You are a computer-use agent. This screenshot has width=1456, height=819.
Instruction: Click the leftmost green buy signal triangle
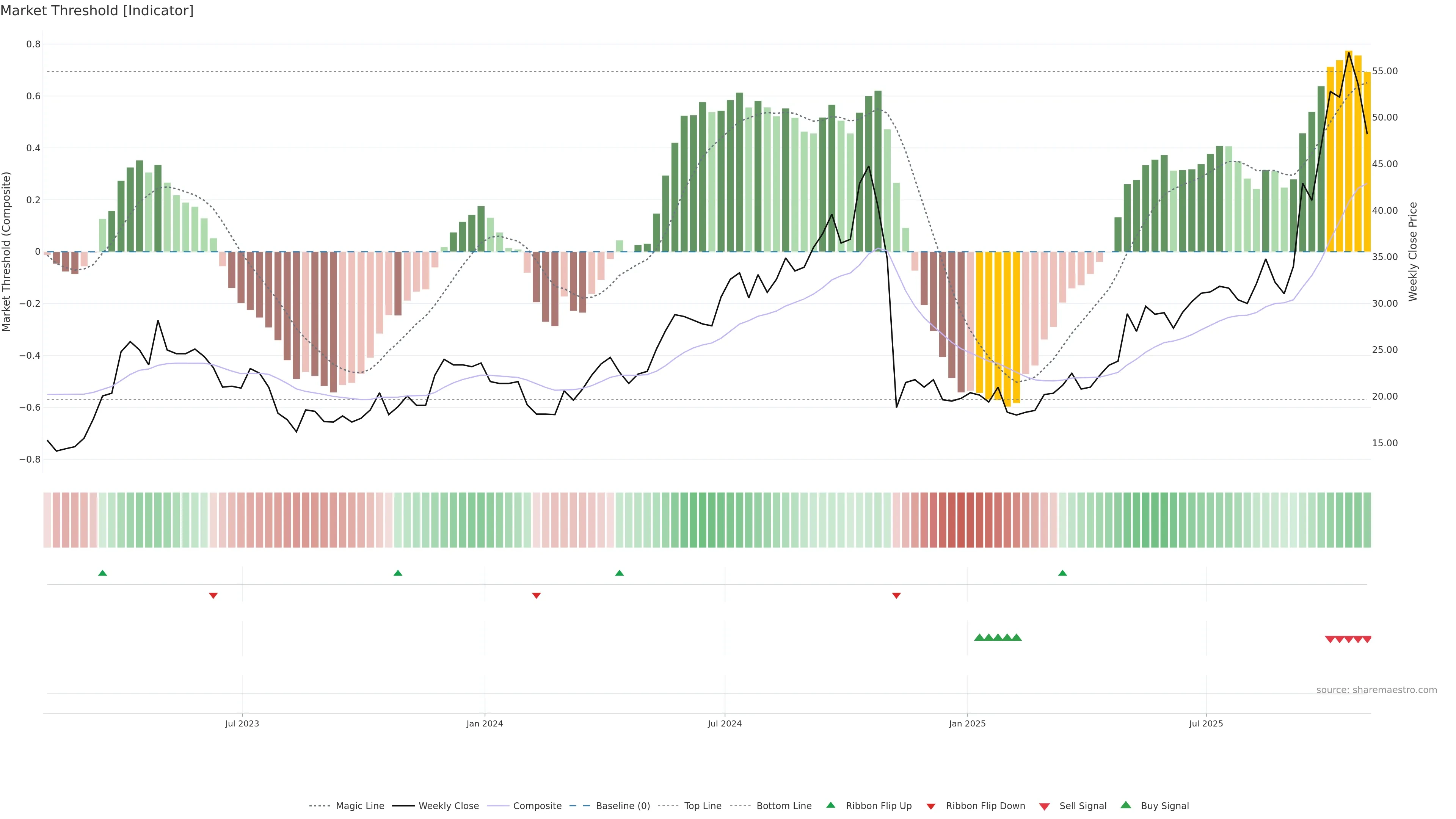click(x=979, y=637)
